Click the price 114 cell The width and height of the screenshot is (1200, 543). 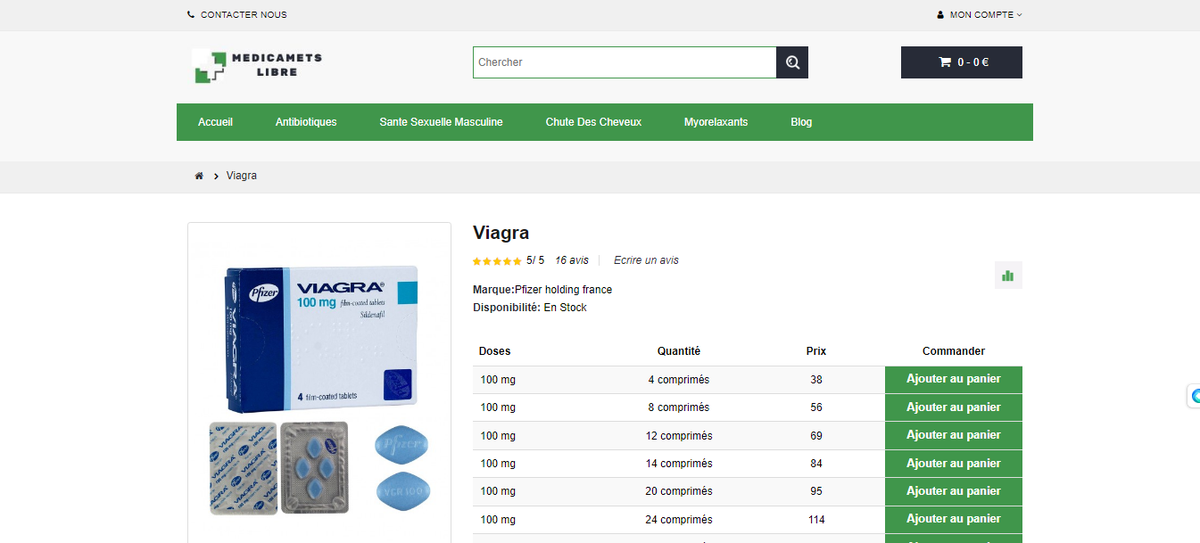point(816,520)
